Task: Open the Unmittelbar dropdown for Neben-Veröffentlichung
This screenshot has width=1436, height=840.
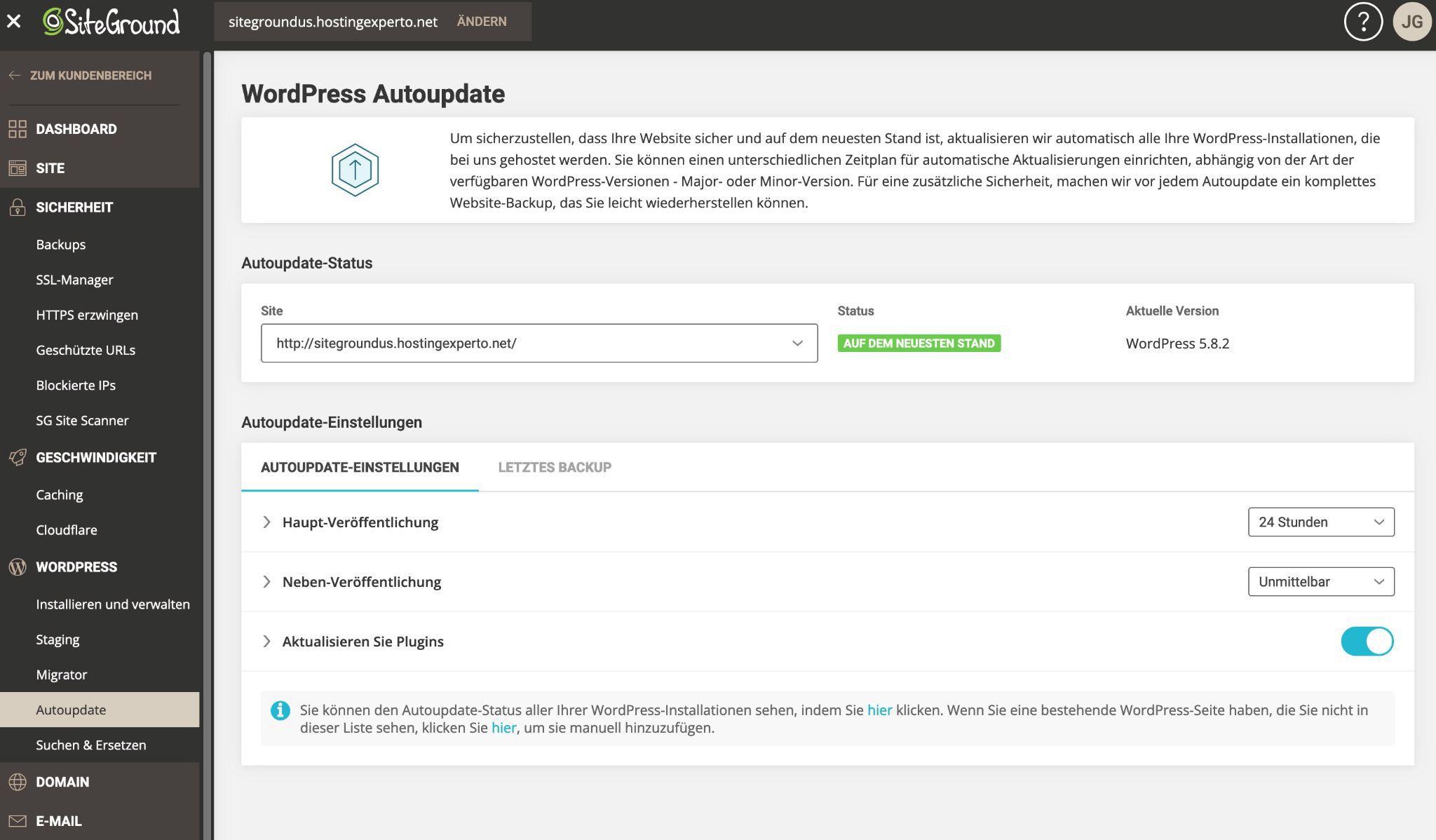Action: click(x=1321, y=582)
